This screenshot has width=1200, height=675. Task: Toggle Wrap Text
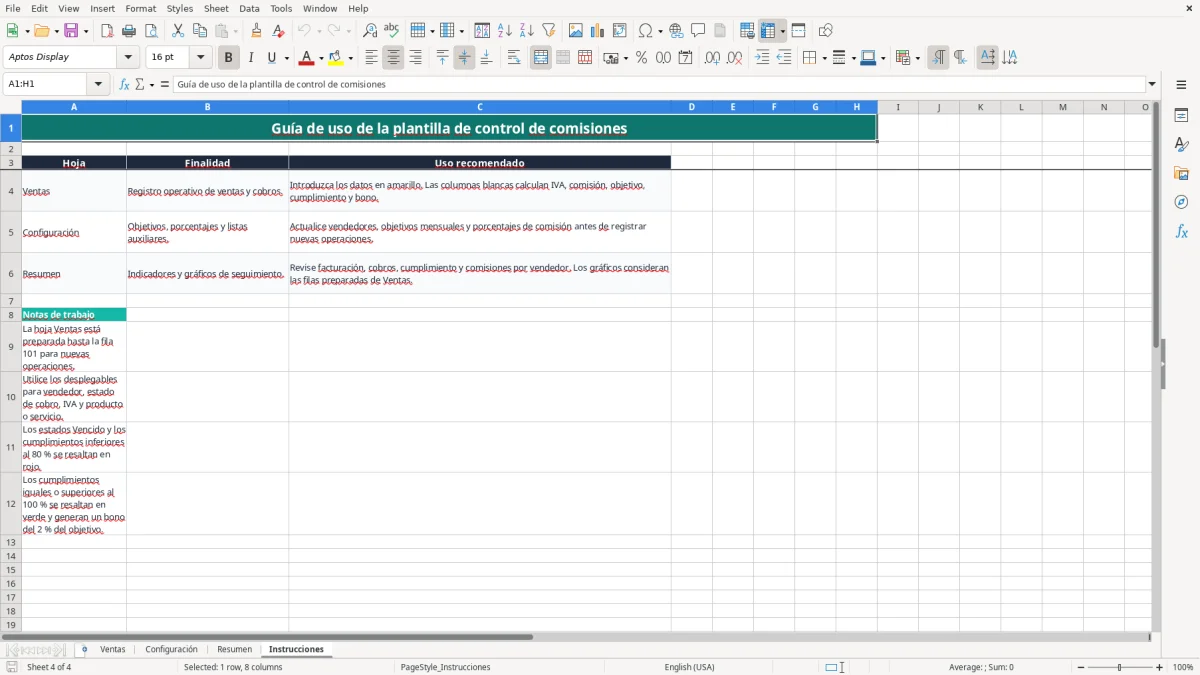514,58
